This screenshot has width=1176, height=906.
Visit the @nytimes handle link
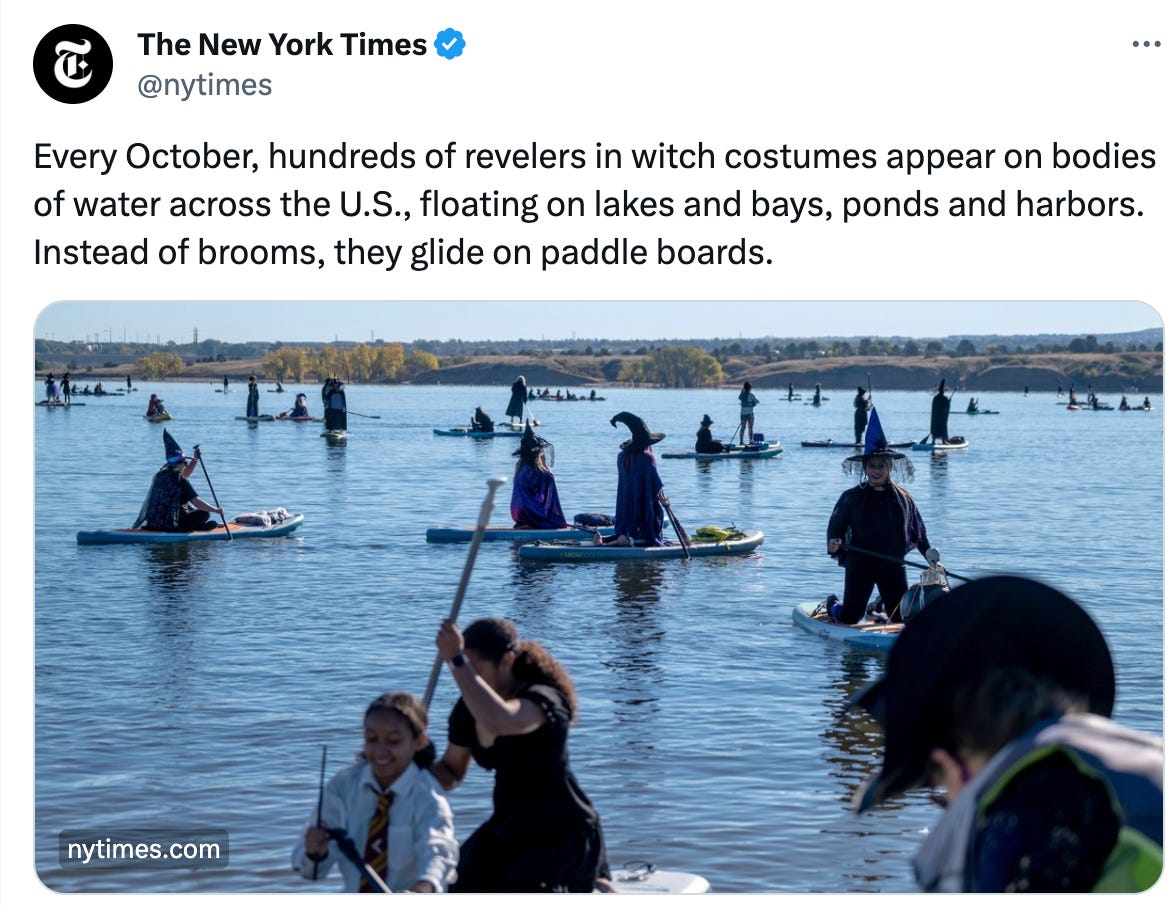pyautogui.click(x=205, y=85)
